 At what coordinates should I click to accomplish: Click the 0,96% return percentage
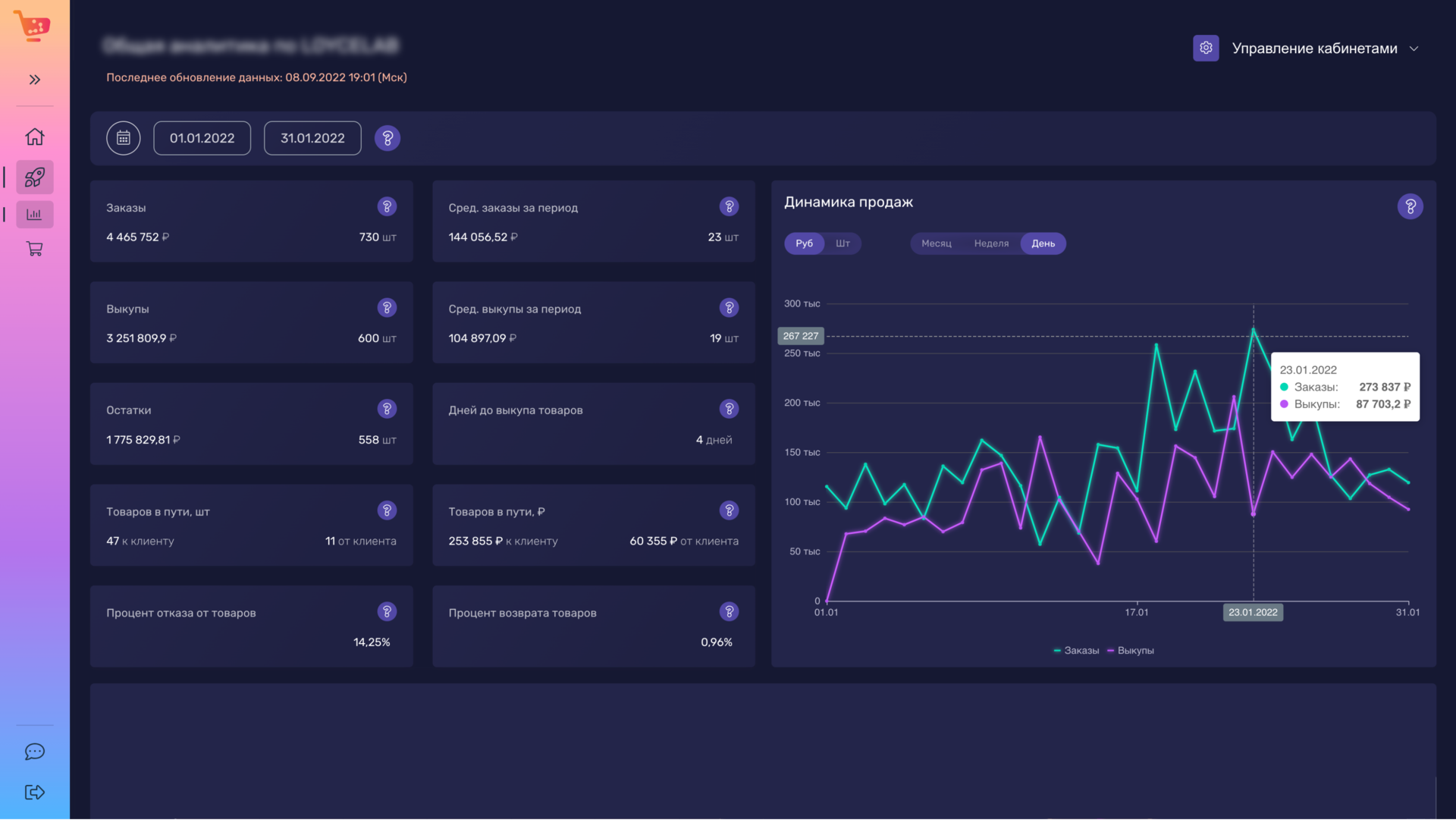tap(717, 642)
